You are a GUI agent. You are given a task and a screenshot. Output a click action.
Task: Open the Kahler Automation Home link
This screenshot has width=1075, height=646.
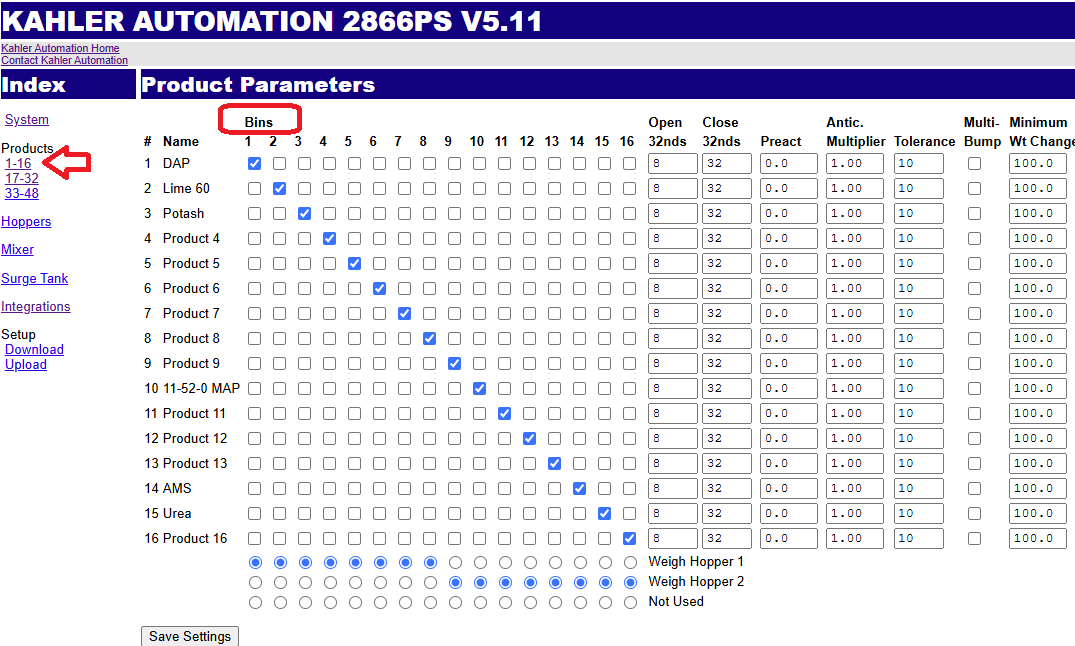(x=60, y=48)
